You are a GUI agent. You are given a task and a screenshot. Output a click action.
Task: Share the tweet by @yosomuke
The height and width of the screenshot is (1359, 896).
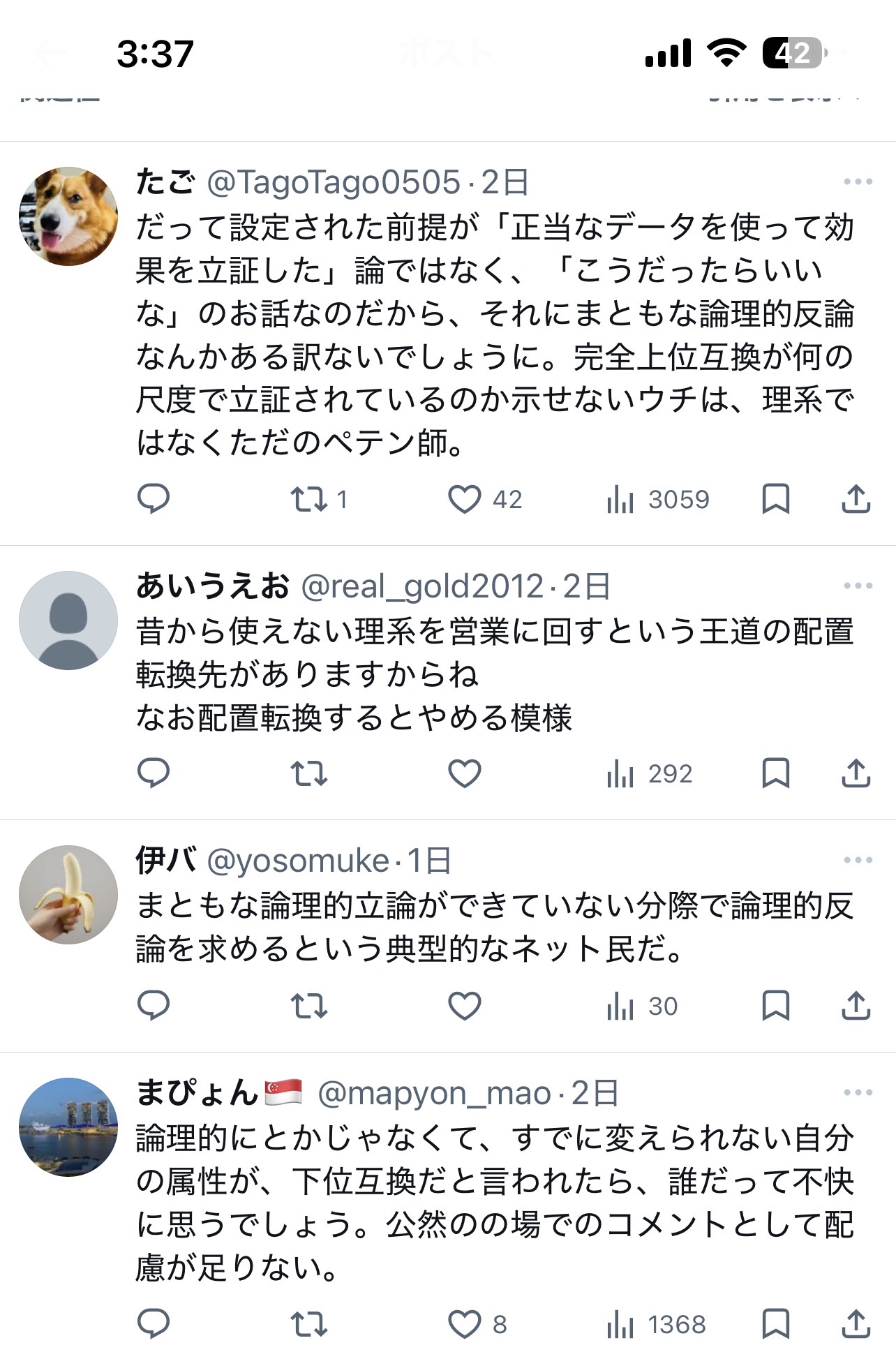tap(856, 1006)
